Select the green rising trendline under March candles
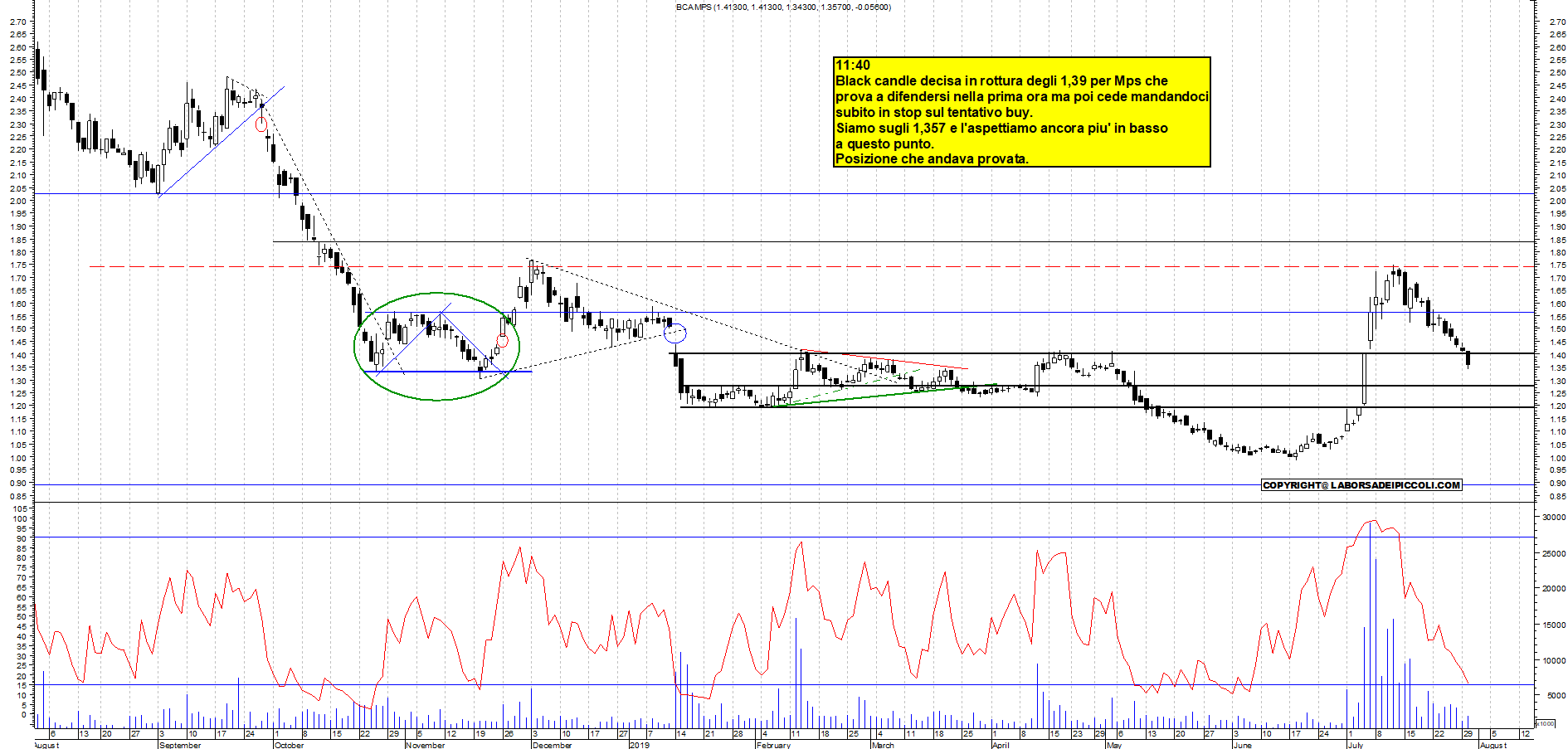1568x749 pixels. 885,394
